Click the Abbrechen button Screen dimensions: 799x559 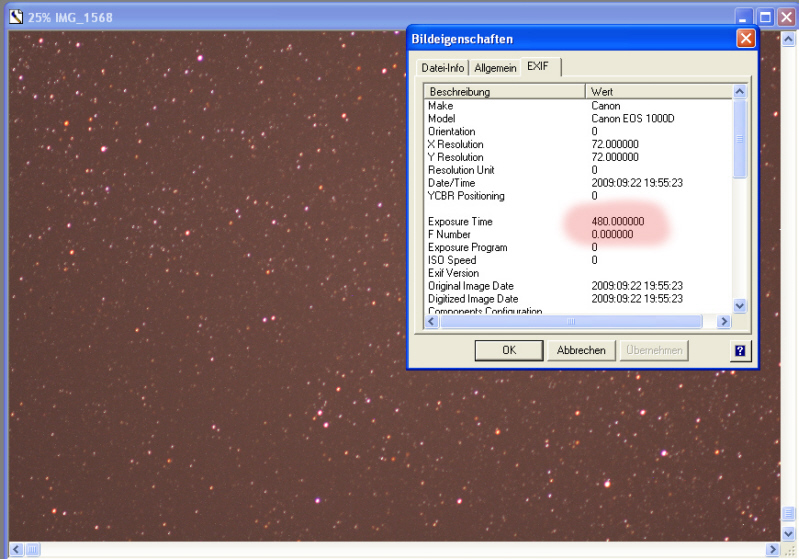coord(580,350)
